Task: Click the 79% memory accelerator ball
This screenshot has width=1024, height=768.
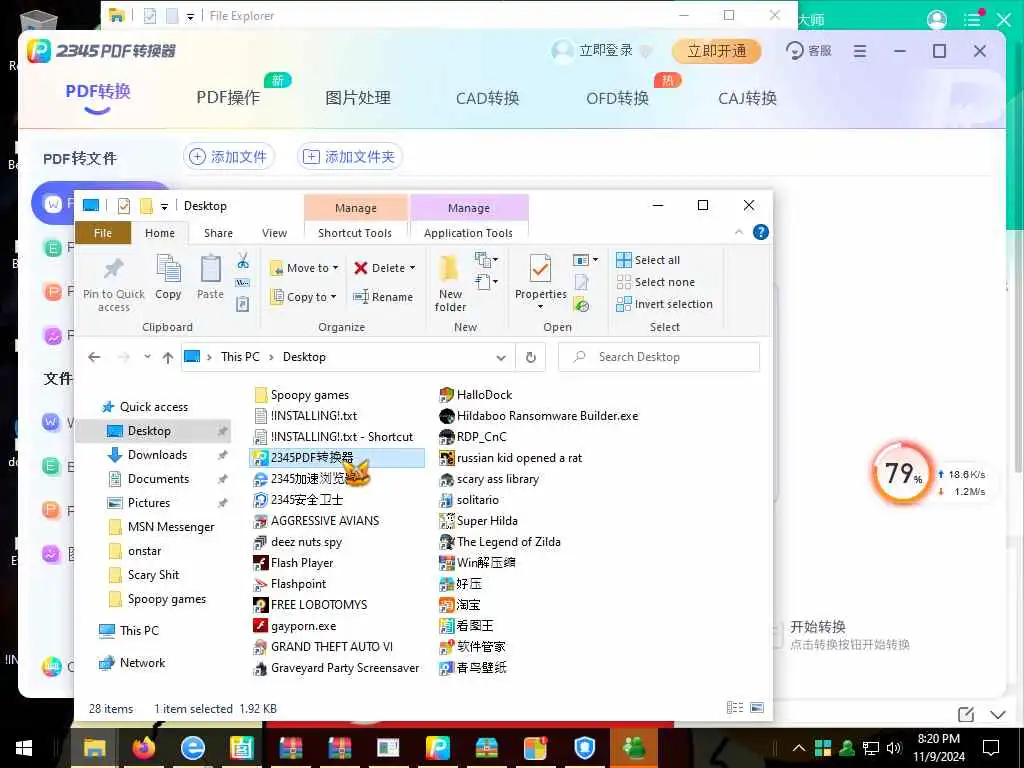Action: click(x=902, y=473)
